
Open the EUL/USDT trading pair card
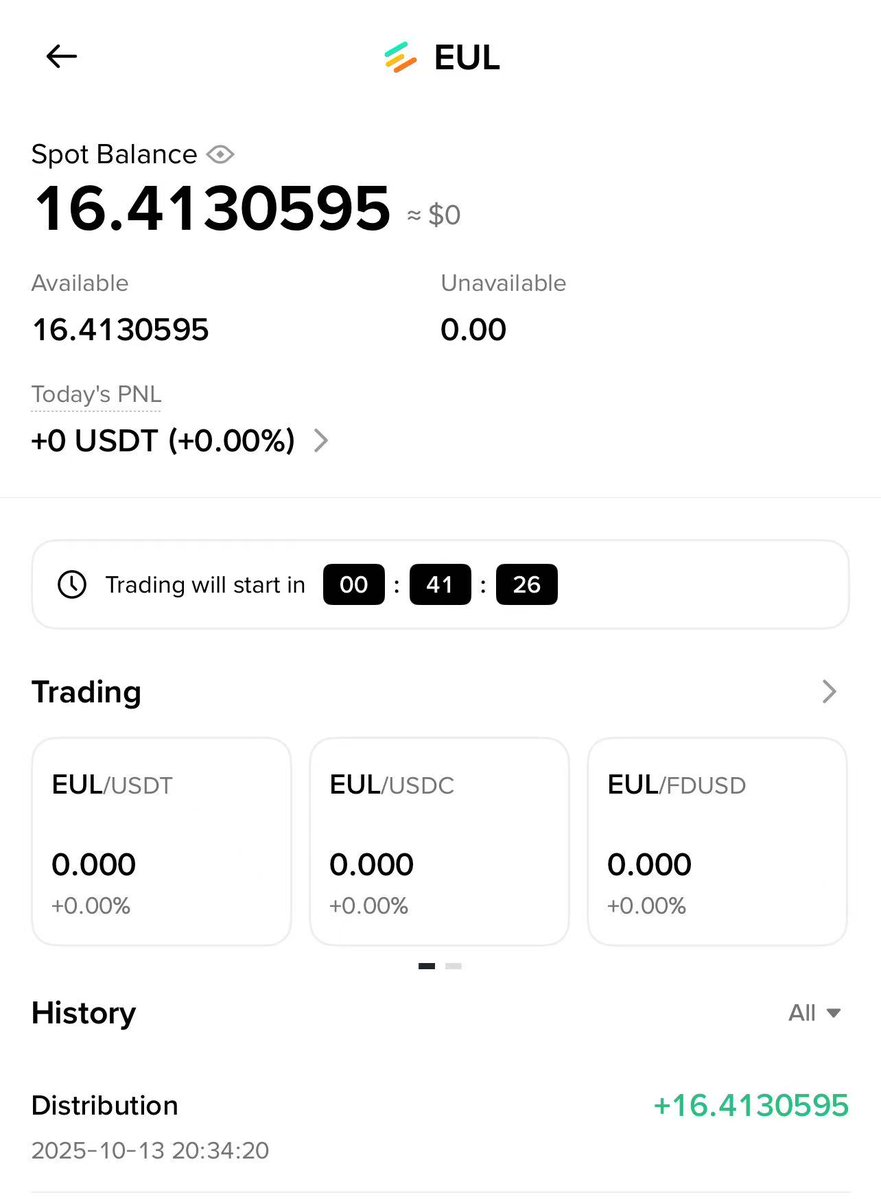[161, 841]
